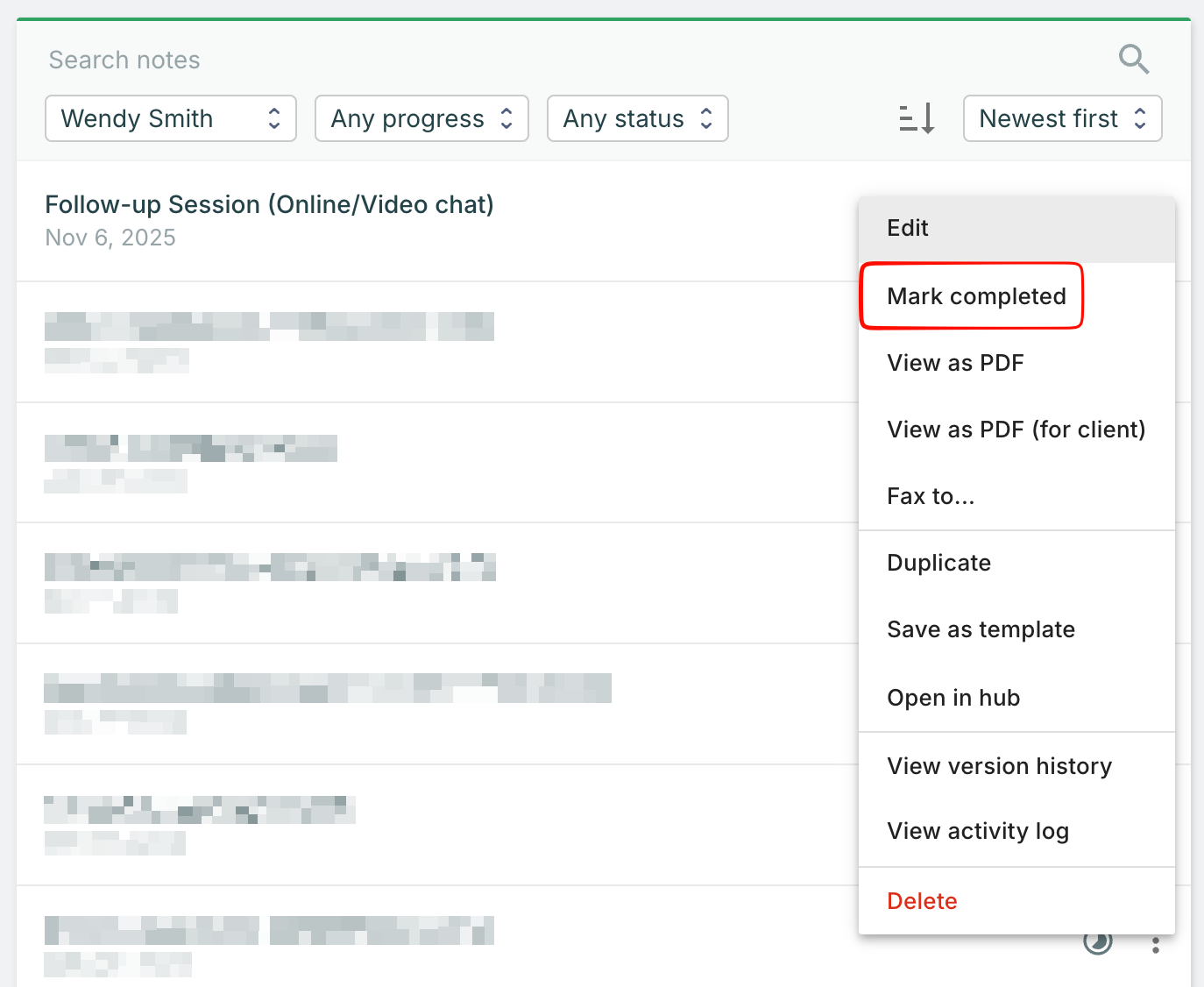
Task: Open the Follow-up Session note title
Action: click(269, 204)
